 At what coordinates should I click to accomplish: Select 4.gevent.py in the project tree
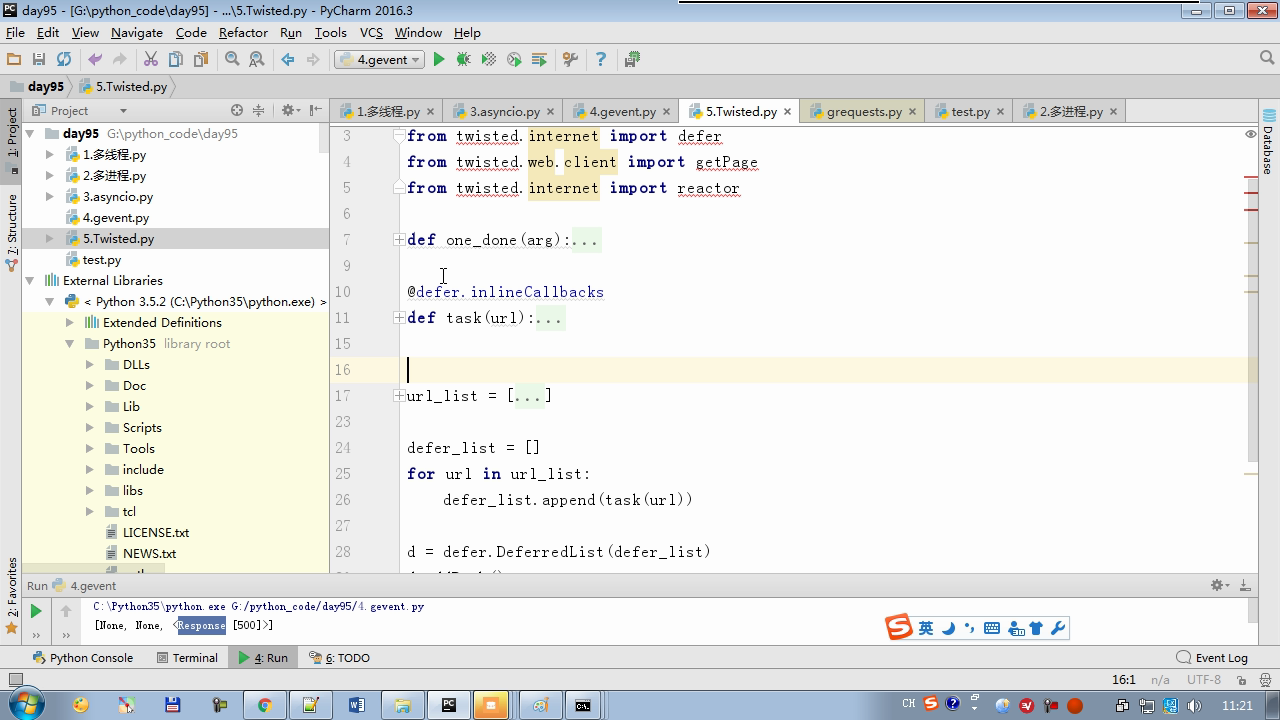[x=116, y=218]
